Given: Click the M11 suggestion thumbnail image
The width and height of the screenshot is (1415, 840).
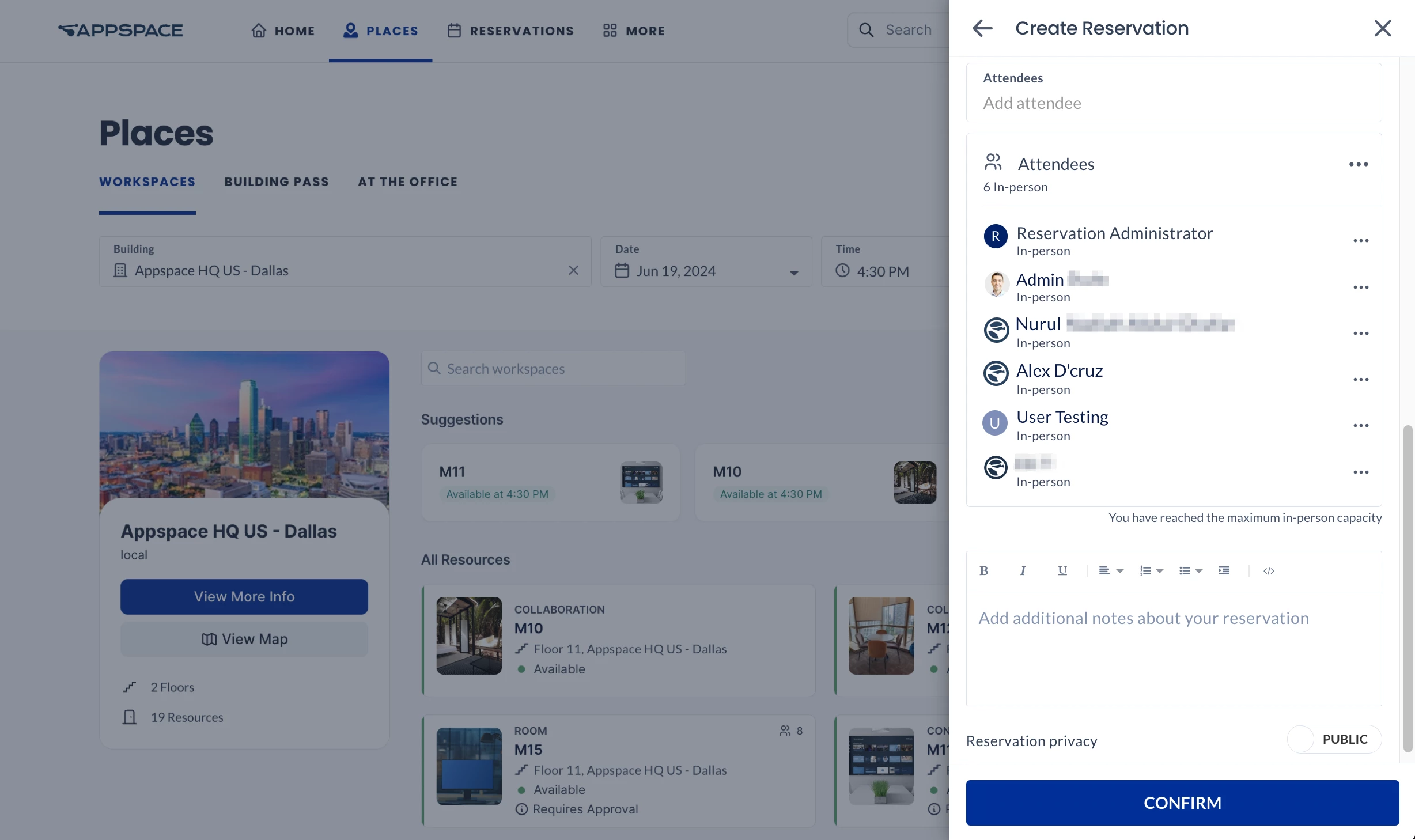Looking at the screenshot, I should (x=641, y=482).
